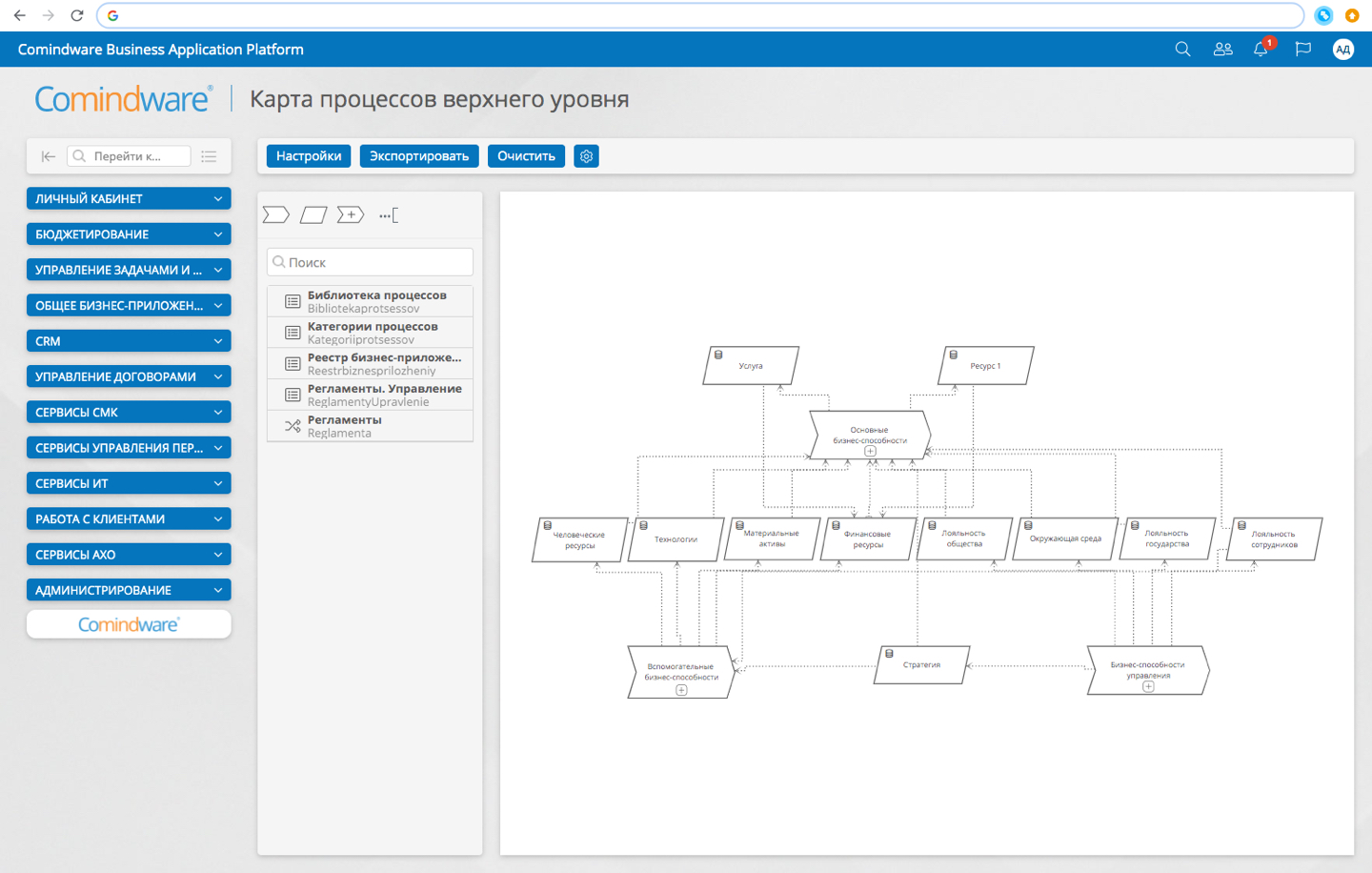Expand СЕРВИСЫ СМК section
This screenshot has height=873, width=1372.
(129, 412)
